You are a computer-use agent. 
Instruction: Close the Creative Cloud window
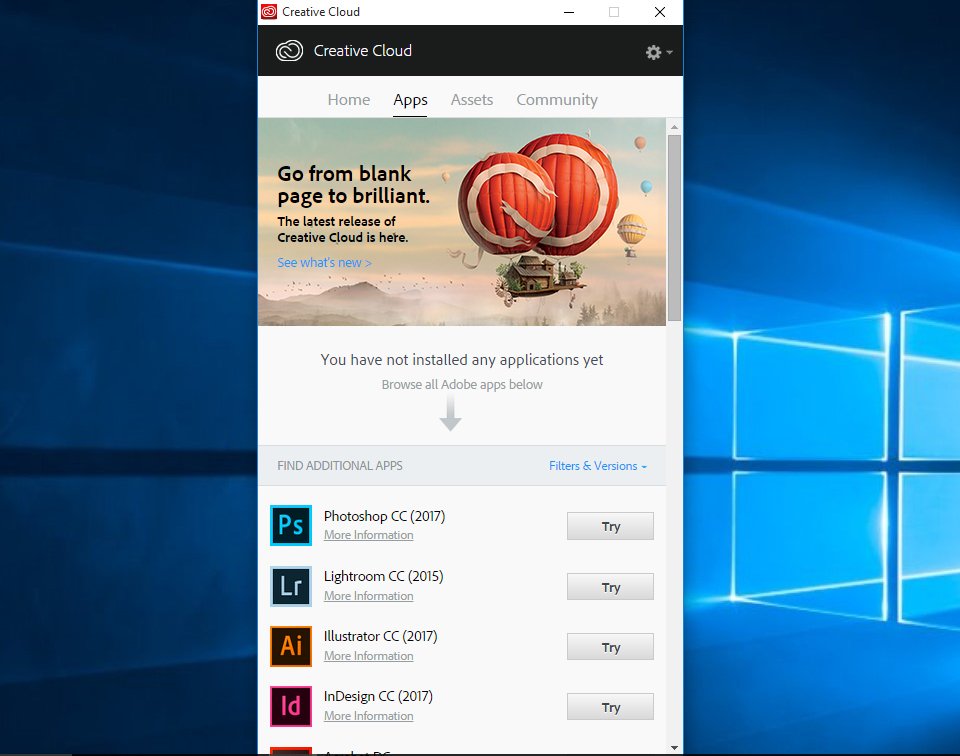pos(659,12)
